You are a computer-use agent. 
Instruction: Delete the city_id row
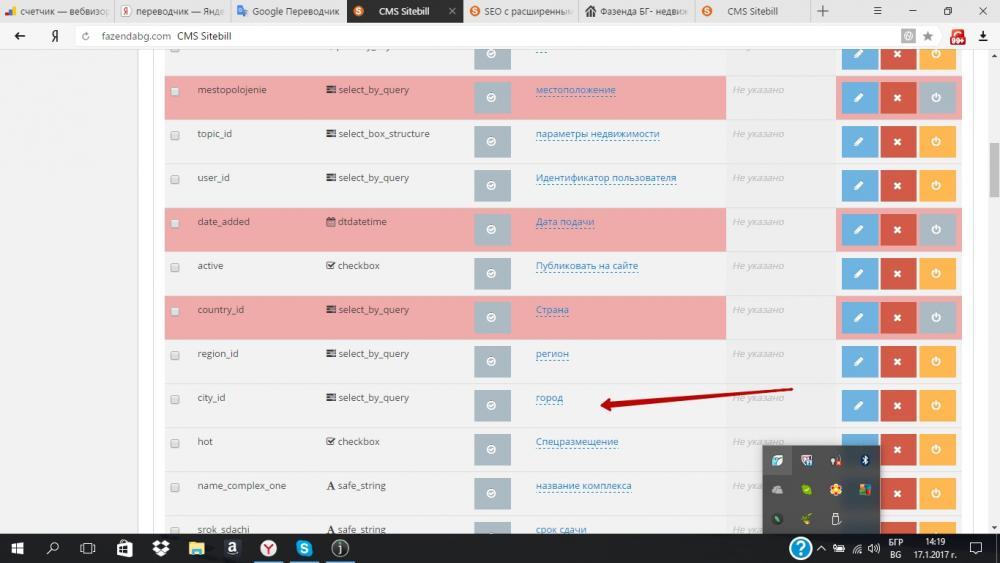[x=897, y=406]
